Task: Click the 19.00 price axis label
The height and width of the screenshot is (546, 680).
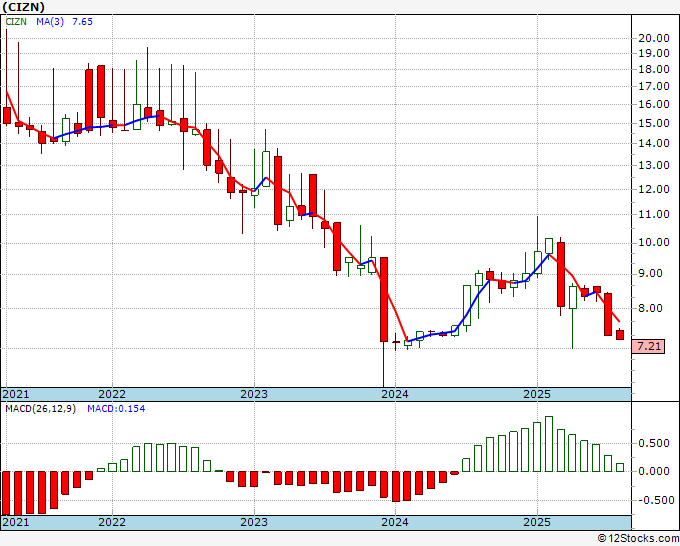Action: [654, 53]
